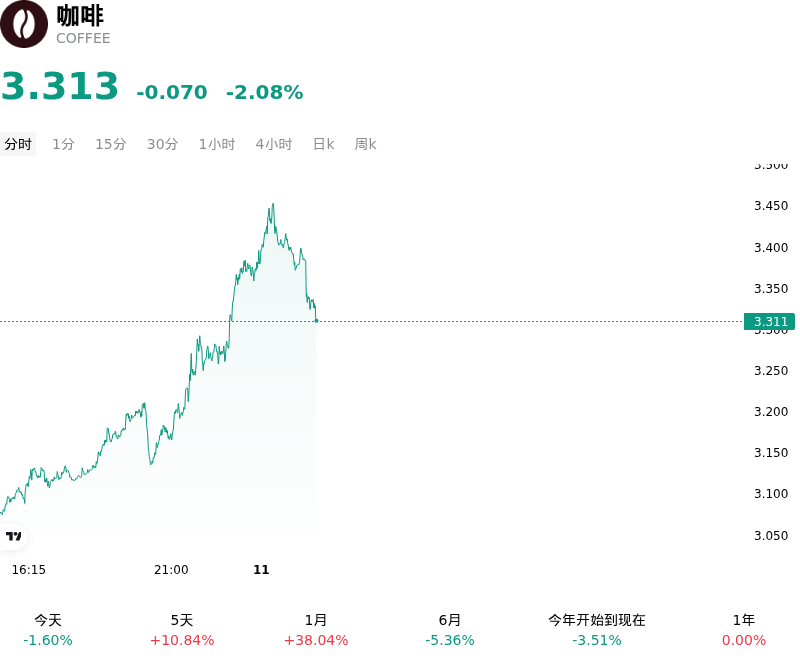Switch to the 1小时 interval
Viewport: 800px width, 660px height.
click(217, 144)
